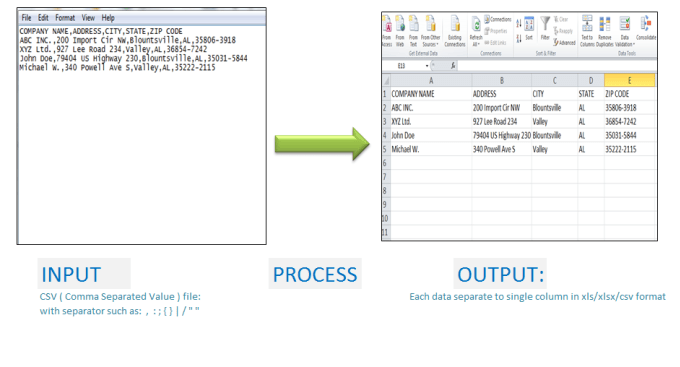The width and height of the screenshot is (680, 367).
Task: Click cell with 79404 US Highway 230
Action: point(502,135)
